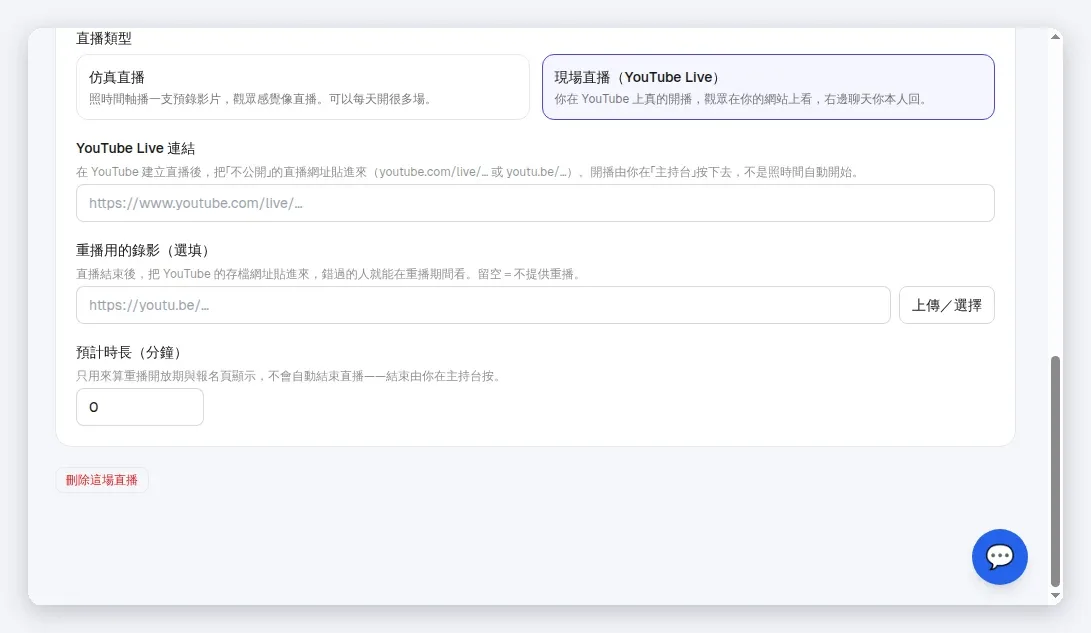Click the red 刪除這場直播 button
Viewport: 1091px width, 633px height.
point(102,480)
